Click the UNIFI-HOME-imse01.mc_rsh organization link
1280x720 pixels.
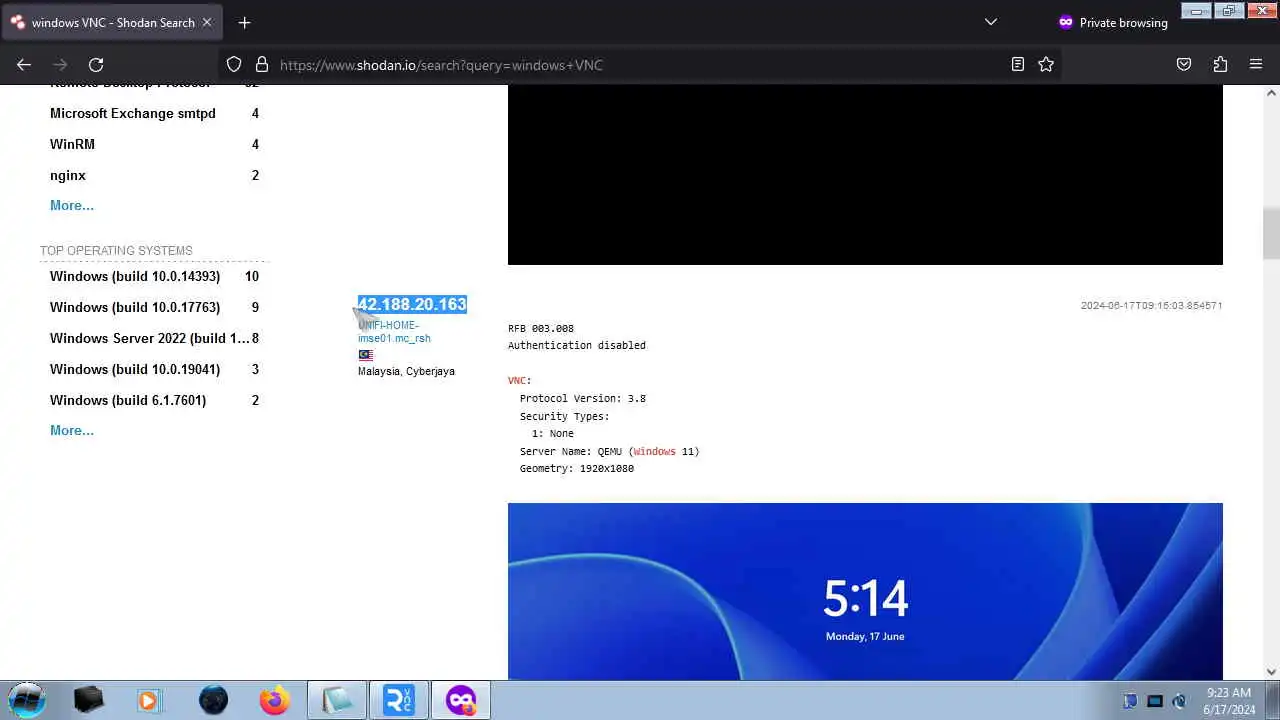394,331
